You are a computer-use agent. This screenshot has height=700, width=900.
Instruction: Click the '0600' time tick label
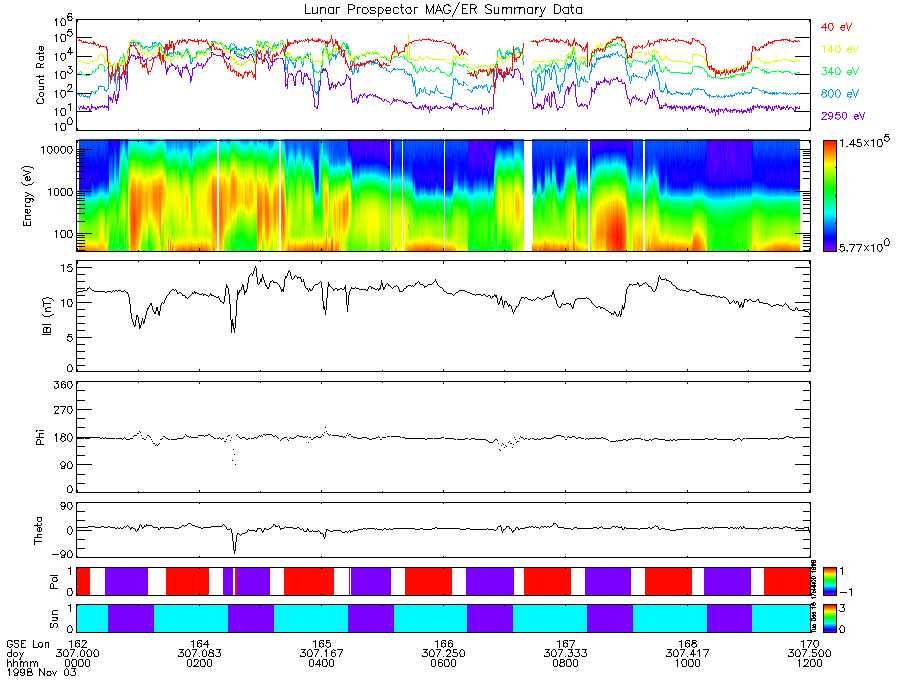click(x=444, y=663)
